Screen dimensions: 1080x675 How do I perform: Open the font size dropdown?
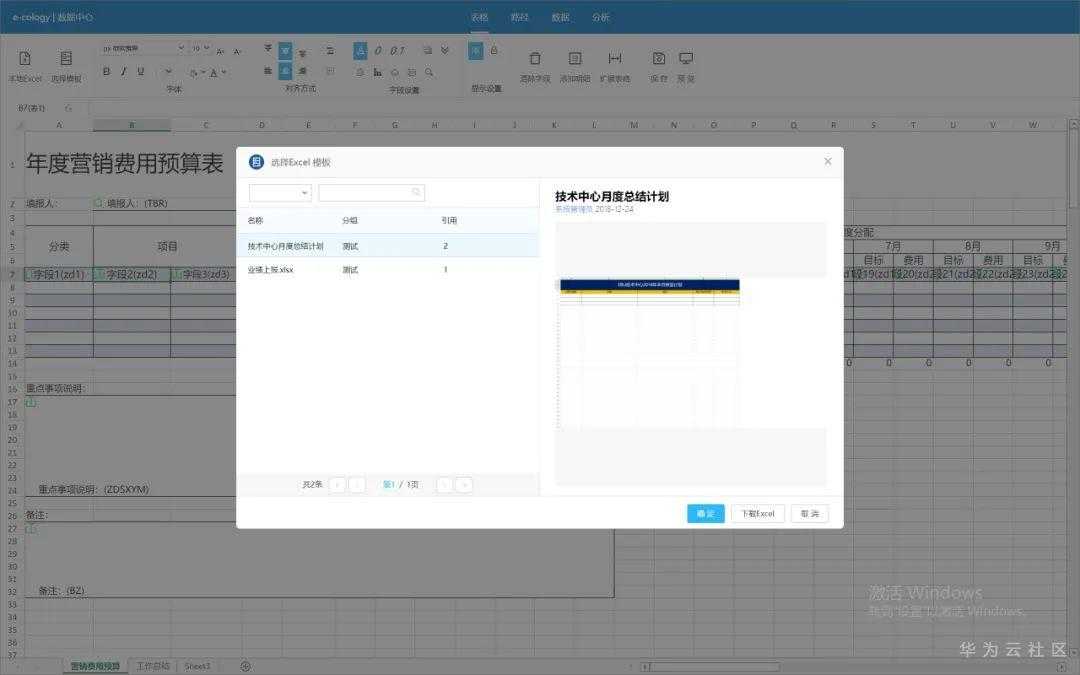200,48
